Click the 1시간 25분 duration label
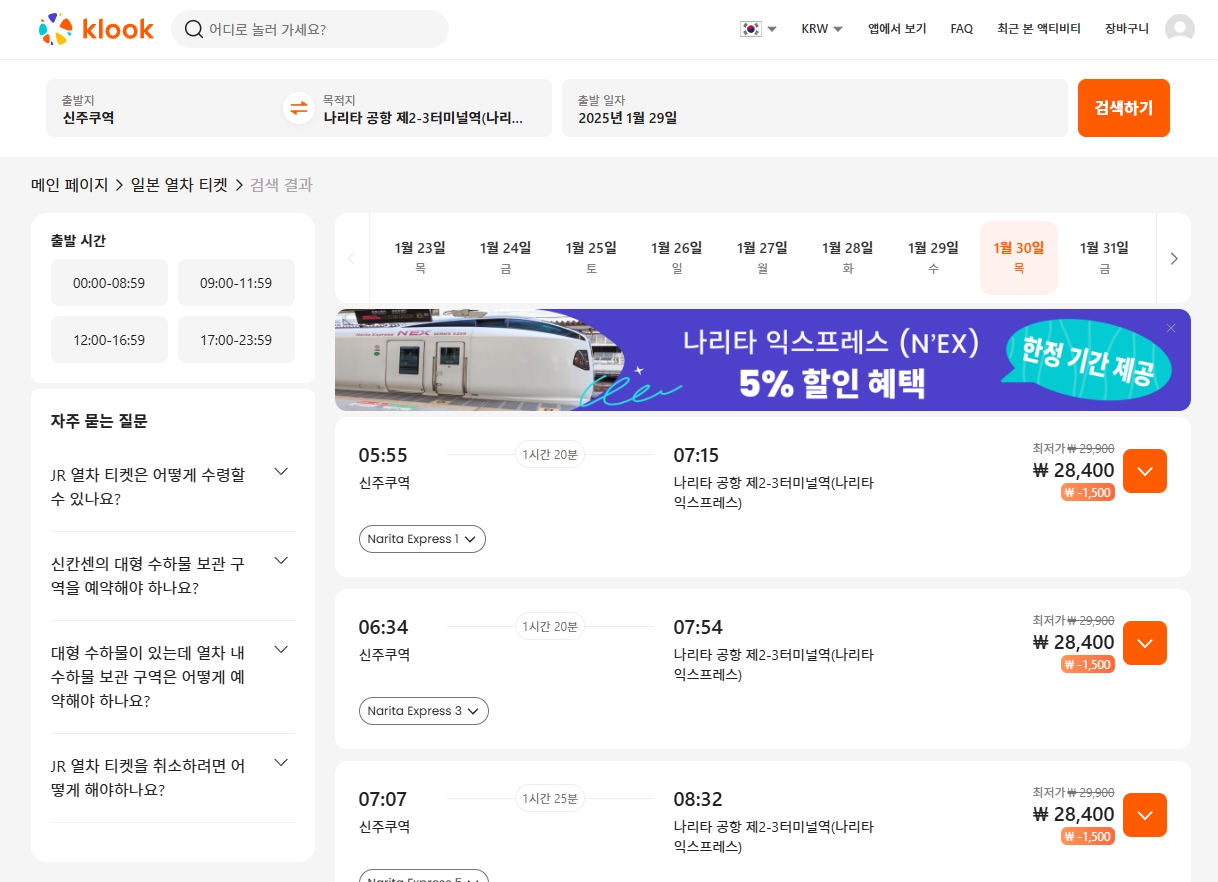This screenshot has width=1218, height=882. [x=550, y=799]
